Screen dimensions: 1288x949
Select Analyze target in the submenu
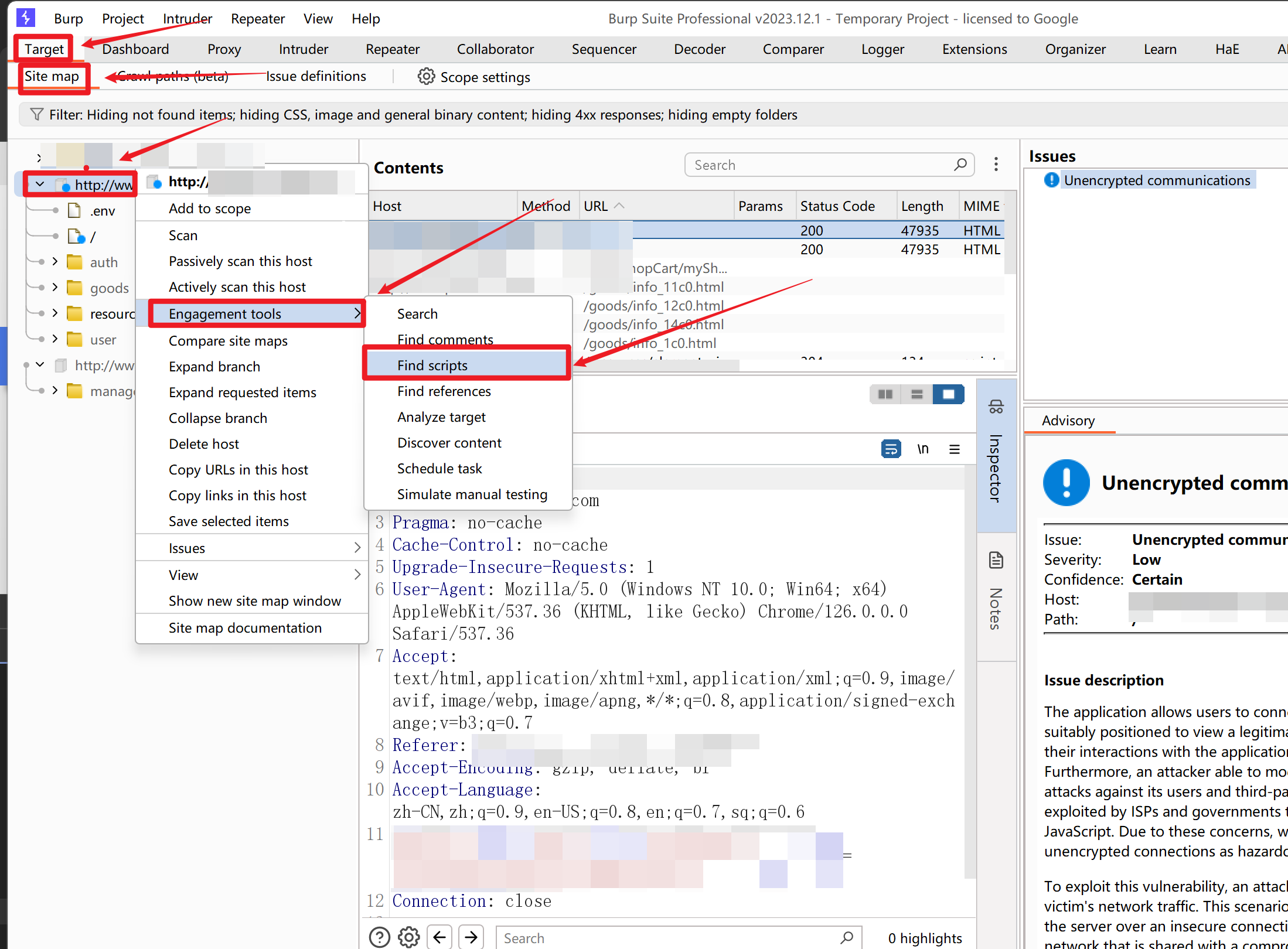pos(467,417)
